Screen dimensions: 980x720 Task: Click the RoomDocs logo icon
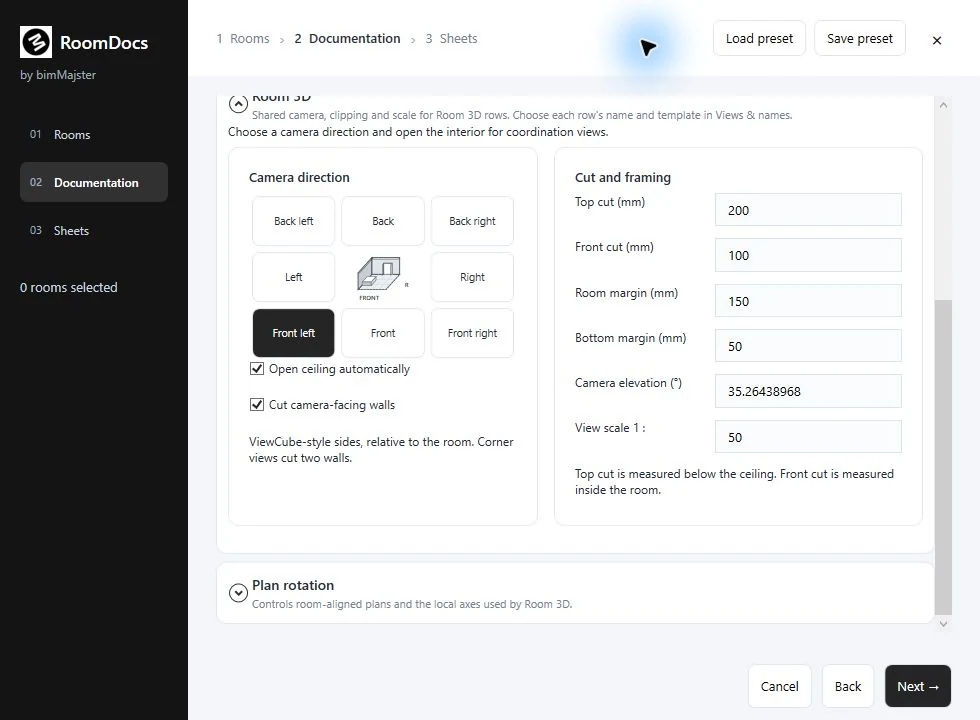[x=36, y=42]
